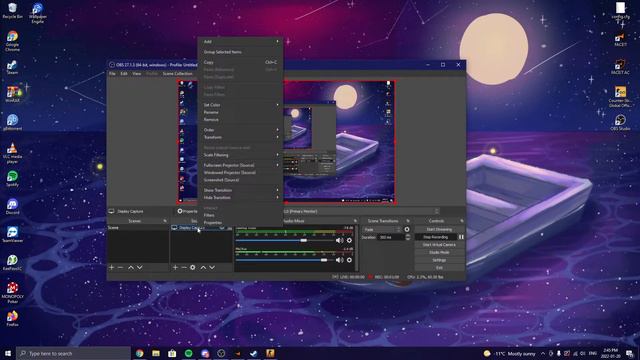Expand the Add submenu

coord(240,42)
